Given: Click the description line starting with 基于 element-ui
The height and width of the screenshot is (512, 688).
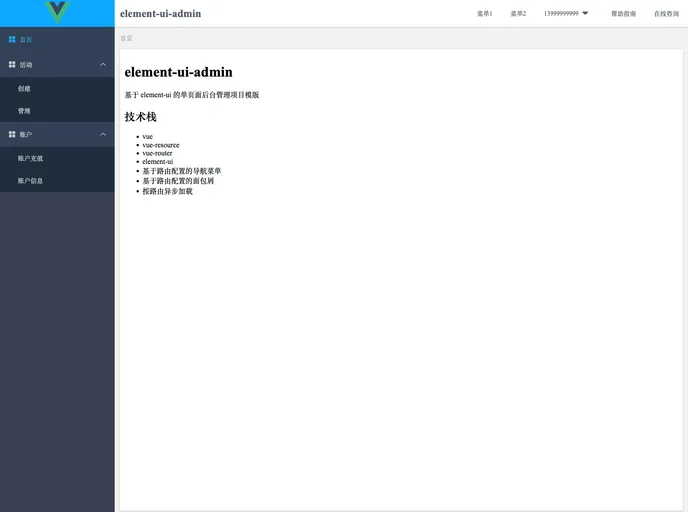Looking at the screenshot, I should tap(192, 95).
